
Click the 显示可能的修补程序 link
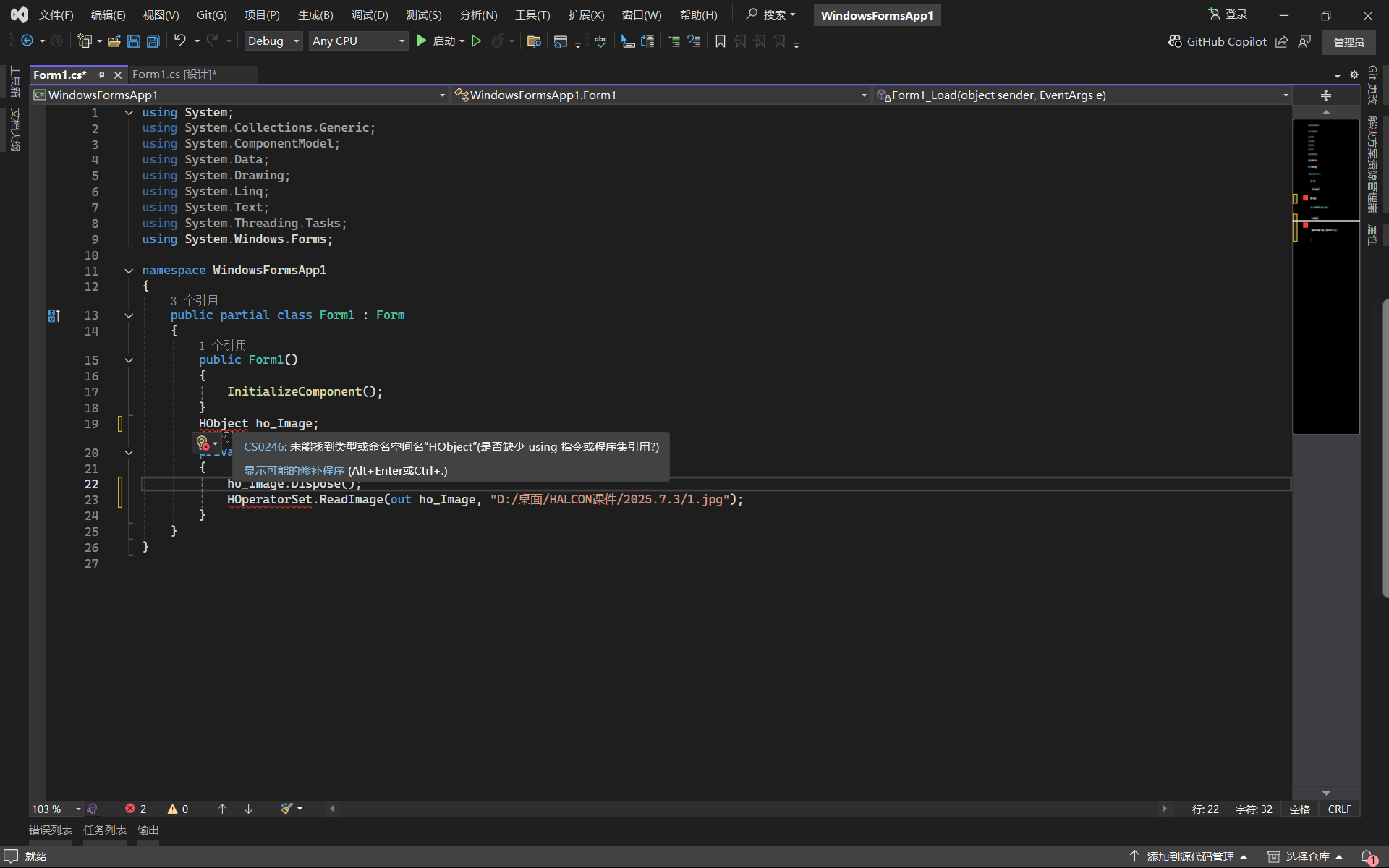coord(294,470)
